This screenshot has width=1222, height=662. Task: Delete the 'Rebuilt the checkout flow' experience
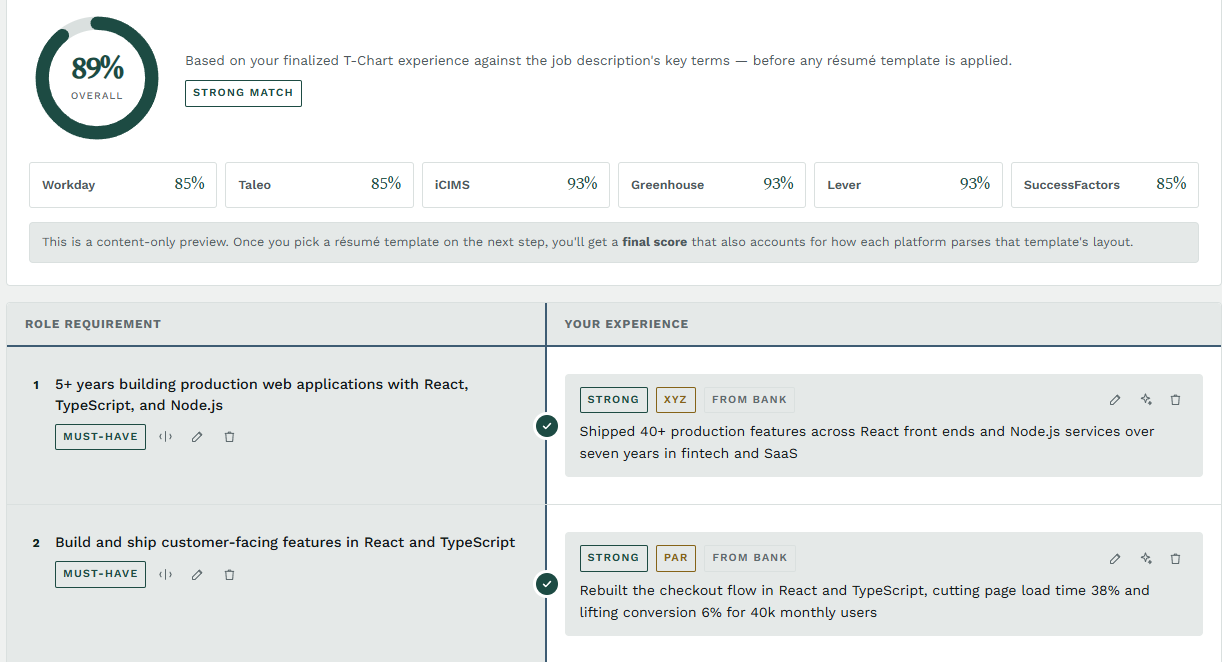[1176, 559]
